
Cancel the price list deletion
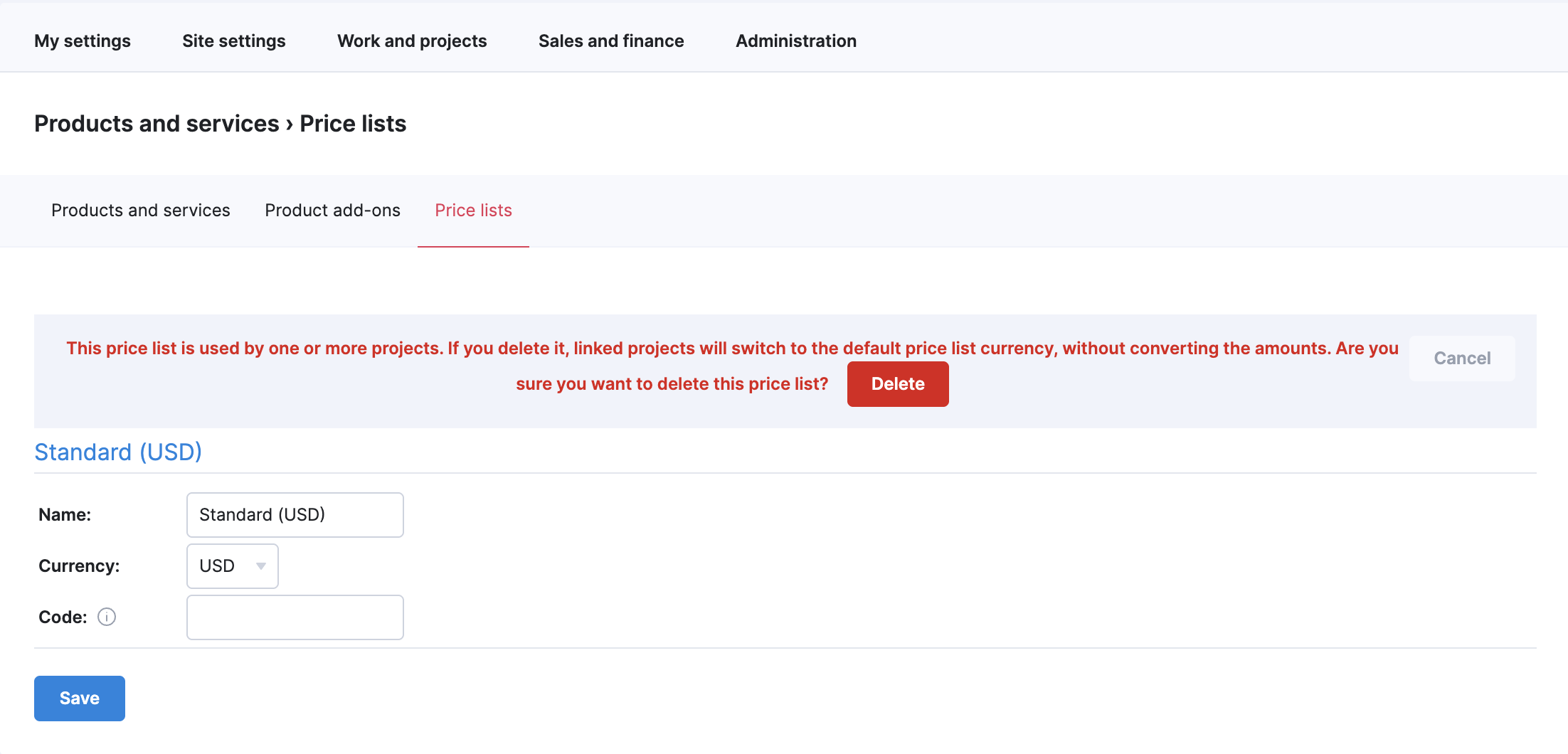1462,359
